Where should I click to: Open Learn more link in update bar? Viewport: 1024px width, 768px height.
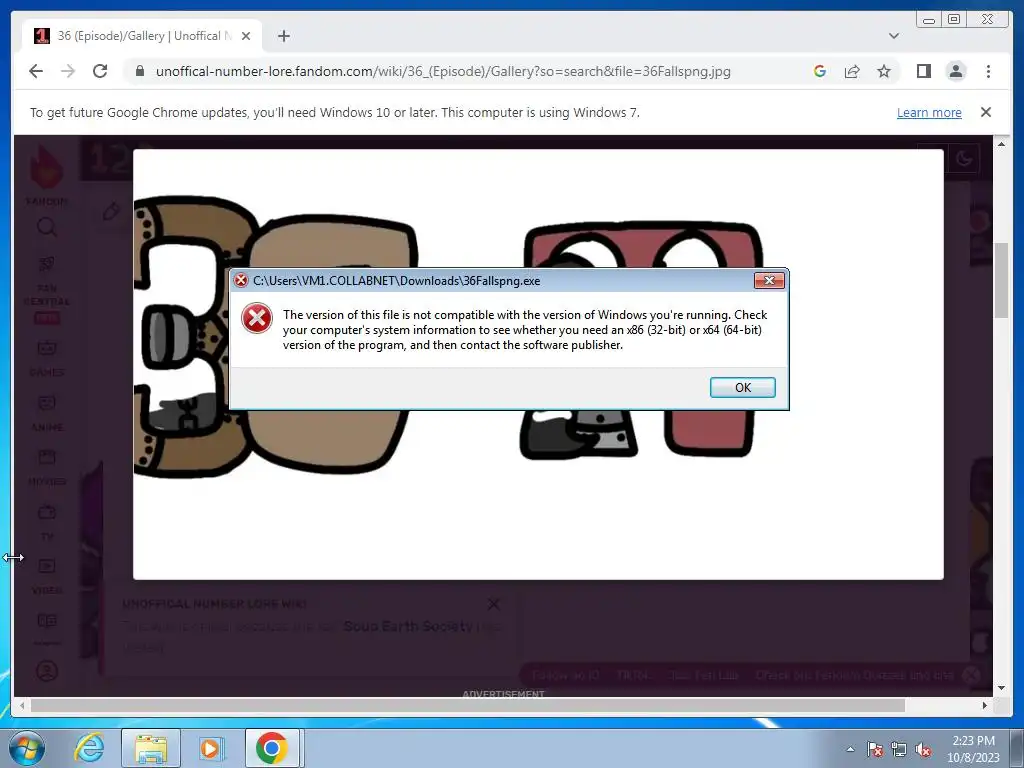click(x=929, y=112)
